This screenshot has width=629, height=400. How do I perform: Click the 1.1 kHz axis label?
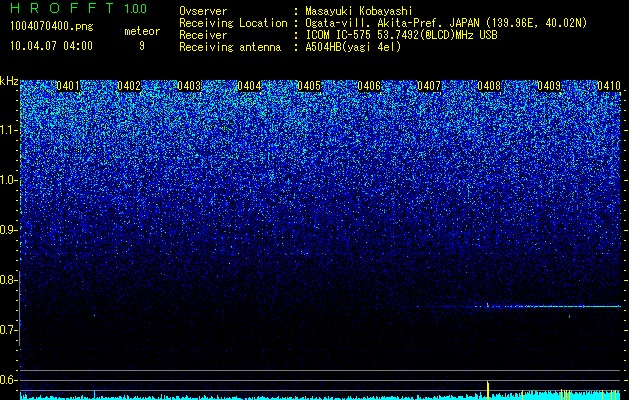pos(8,130)
